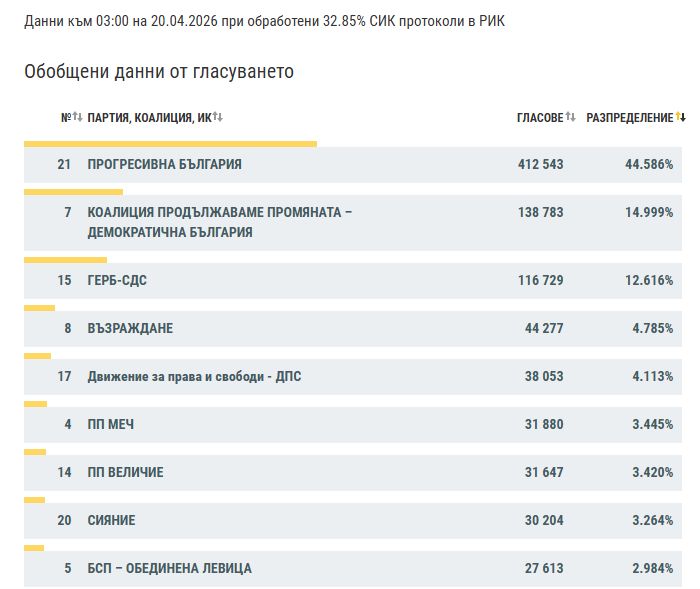Click the 412 543 votes cell
Viewport: 700px width, 589px height.
[540, 164]
